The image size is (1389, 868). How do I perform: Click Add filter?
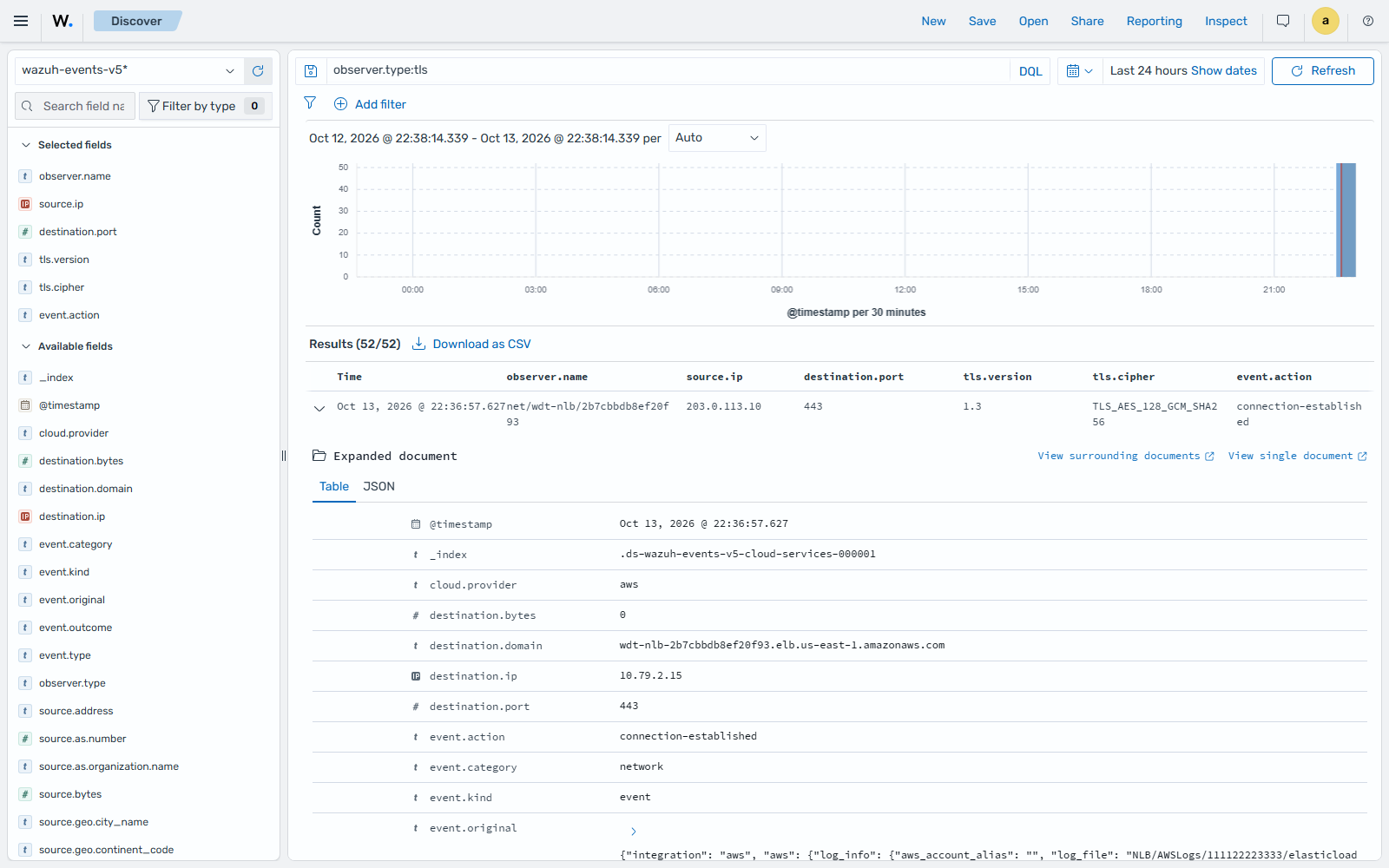[371, 104]
